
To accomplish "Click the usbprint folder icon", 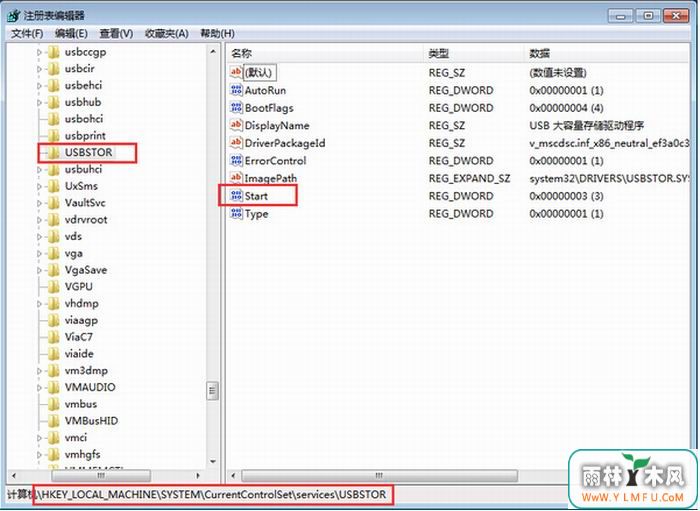I will pyautogui.click(x=54, y=136).
